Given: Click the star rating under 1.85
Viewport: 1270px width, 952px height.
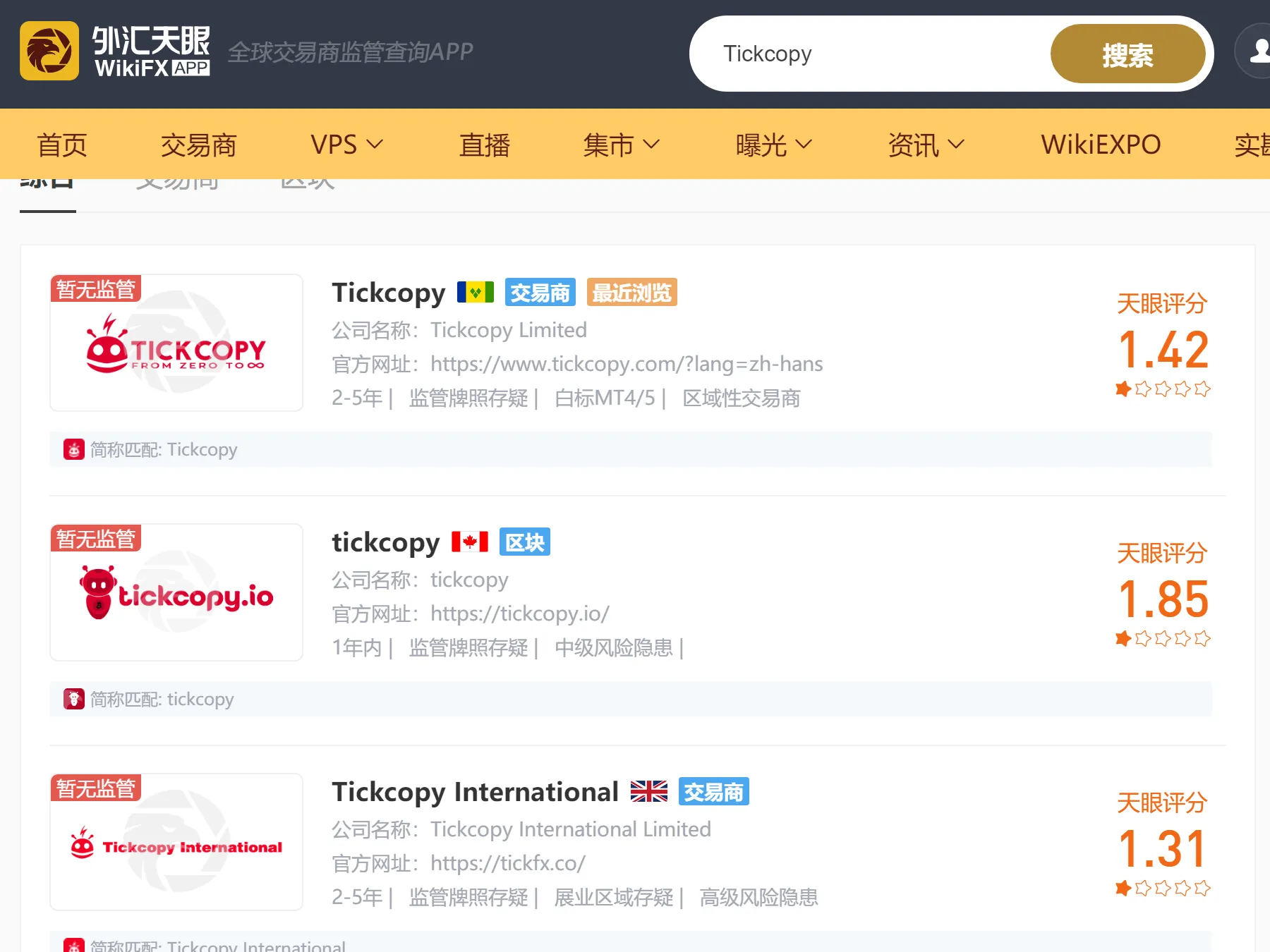Looking at the screenshot, I should click(1163, 638).
